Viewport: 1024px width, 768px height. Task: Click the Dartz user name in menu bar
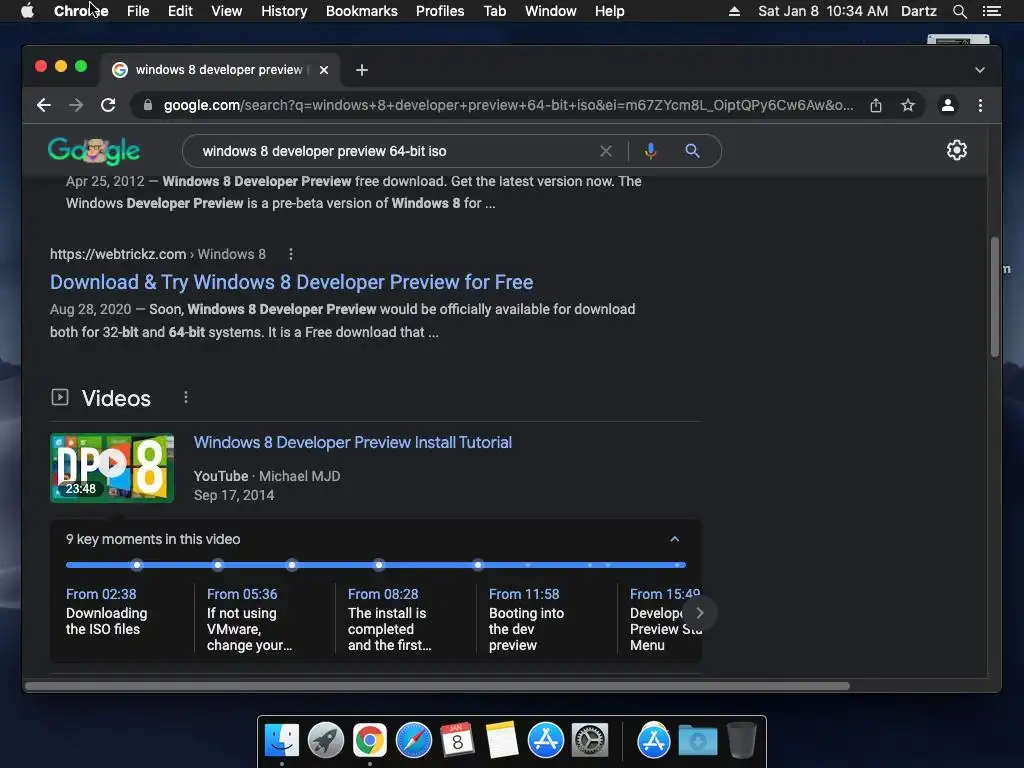[918, 11]
